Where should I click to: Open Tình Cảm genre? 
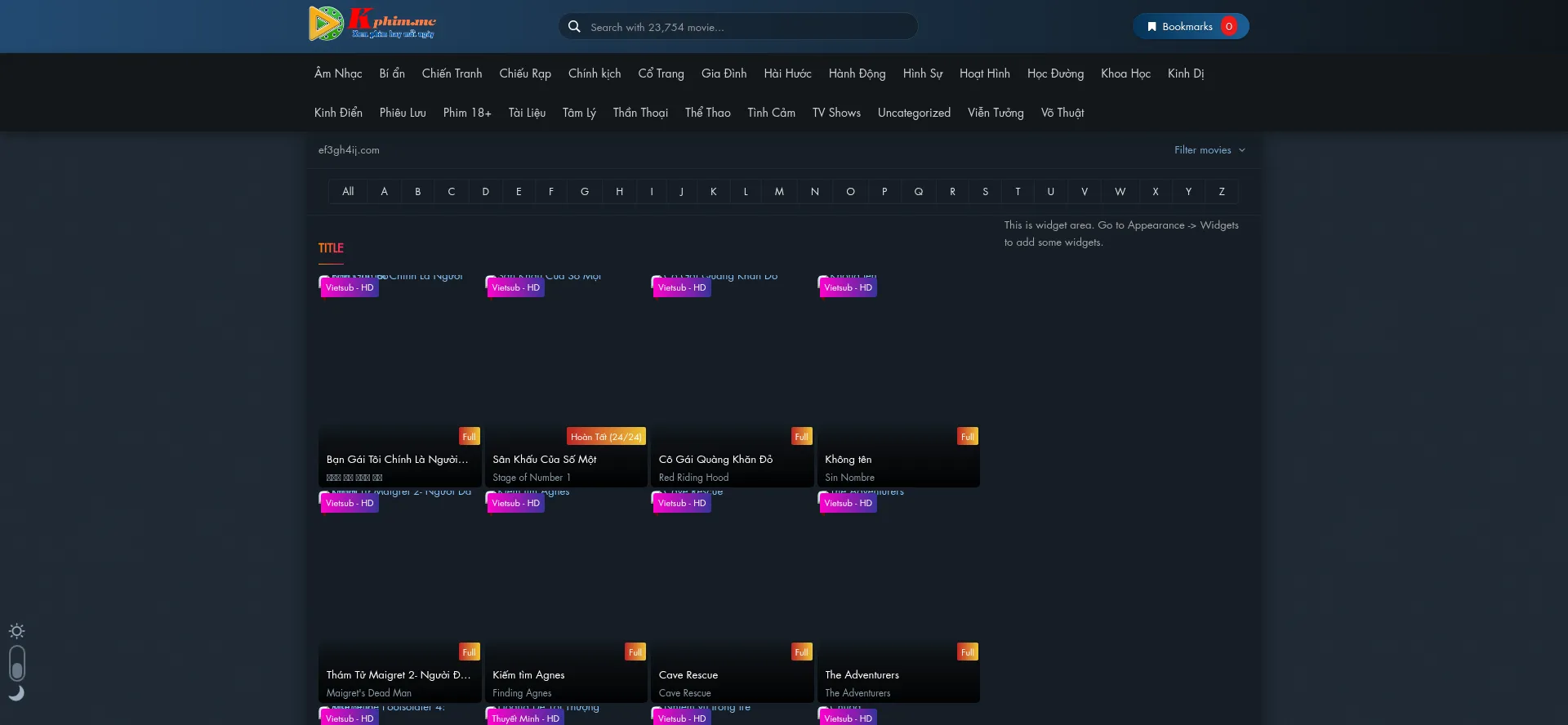coord(771,113)
